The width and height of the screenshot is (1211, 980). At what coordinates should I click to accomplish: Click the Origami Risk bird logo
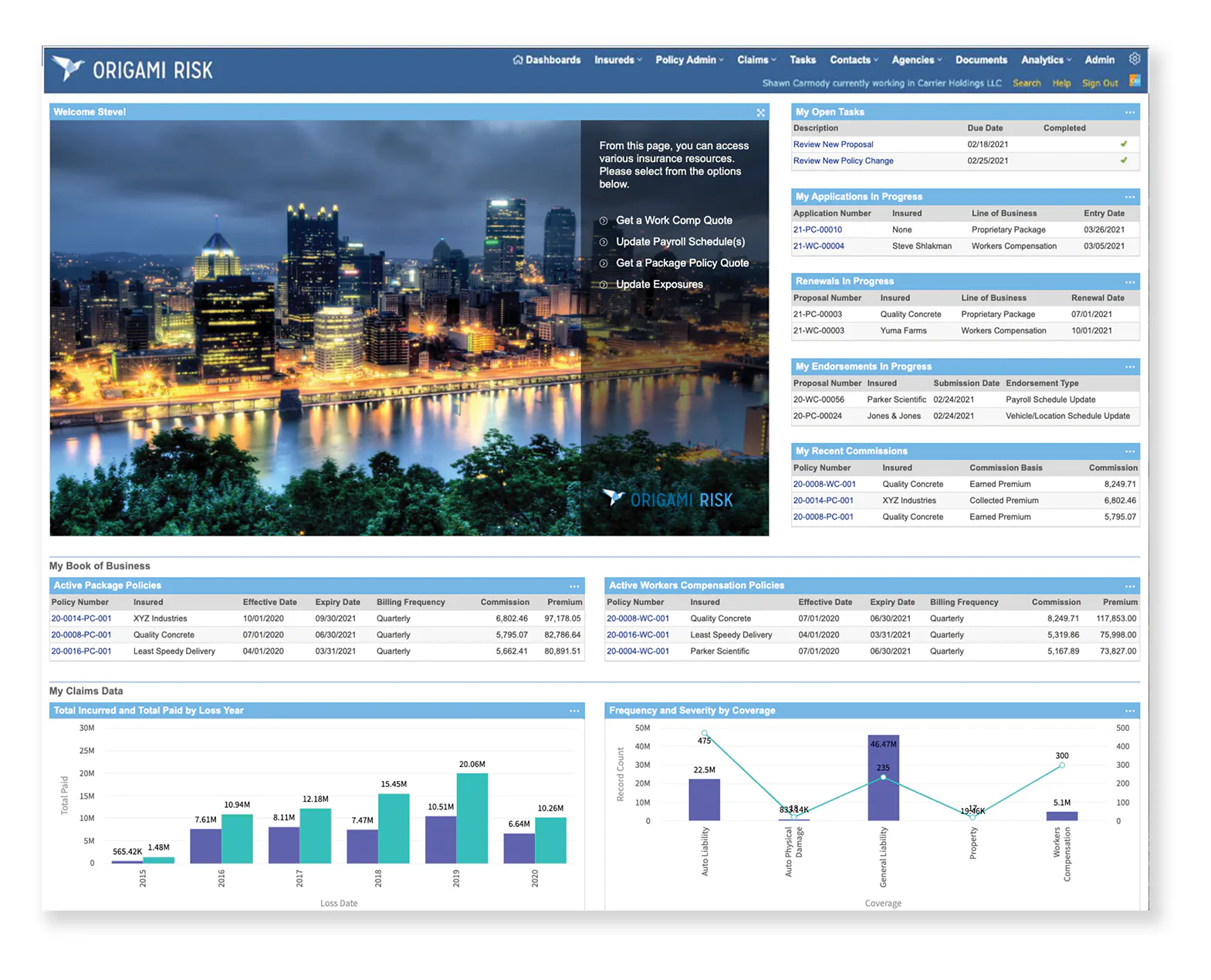68,69
